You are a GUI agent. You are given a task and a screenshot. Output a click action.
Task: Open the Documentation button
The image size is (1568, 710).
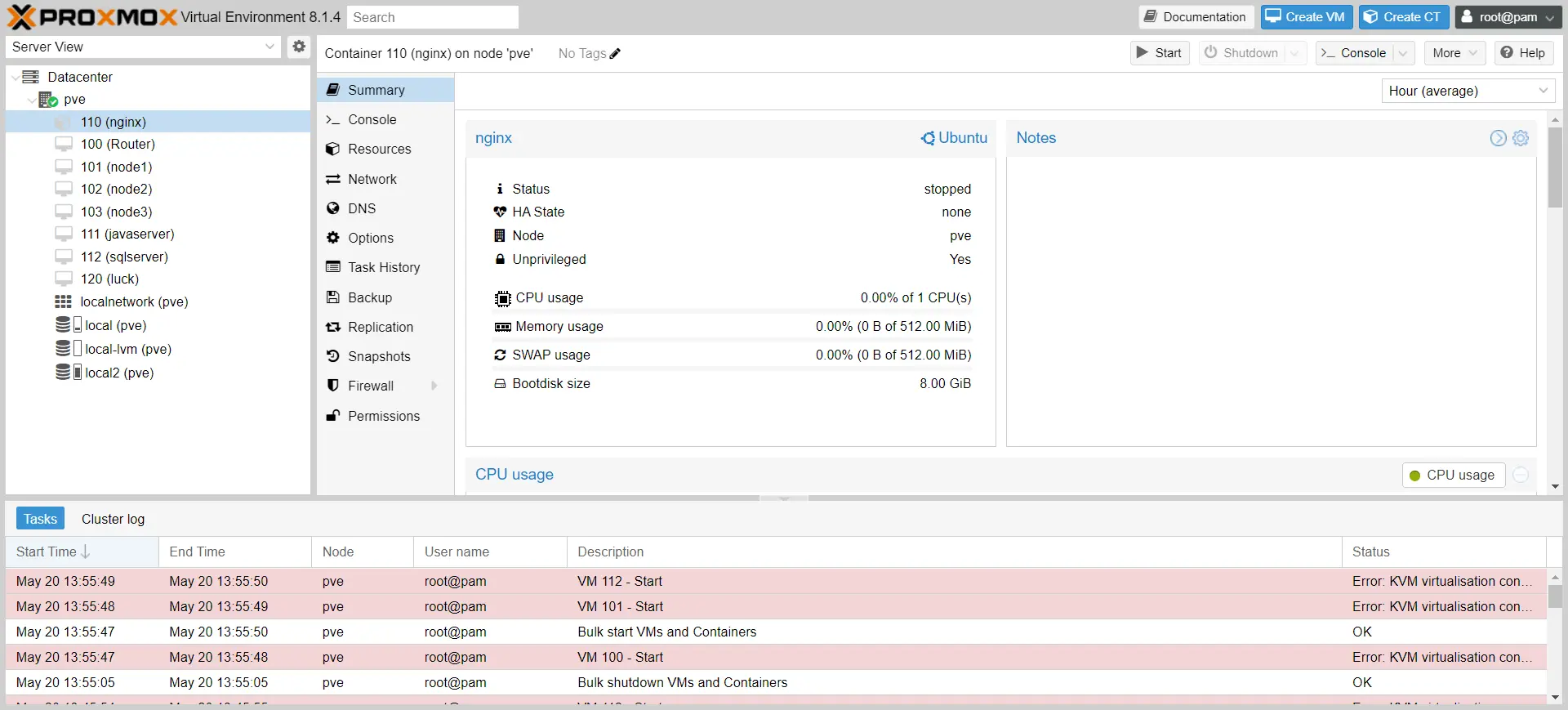[1196, 17]
